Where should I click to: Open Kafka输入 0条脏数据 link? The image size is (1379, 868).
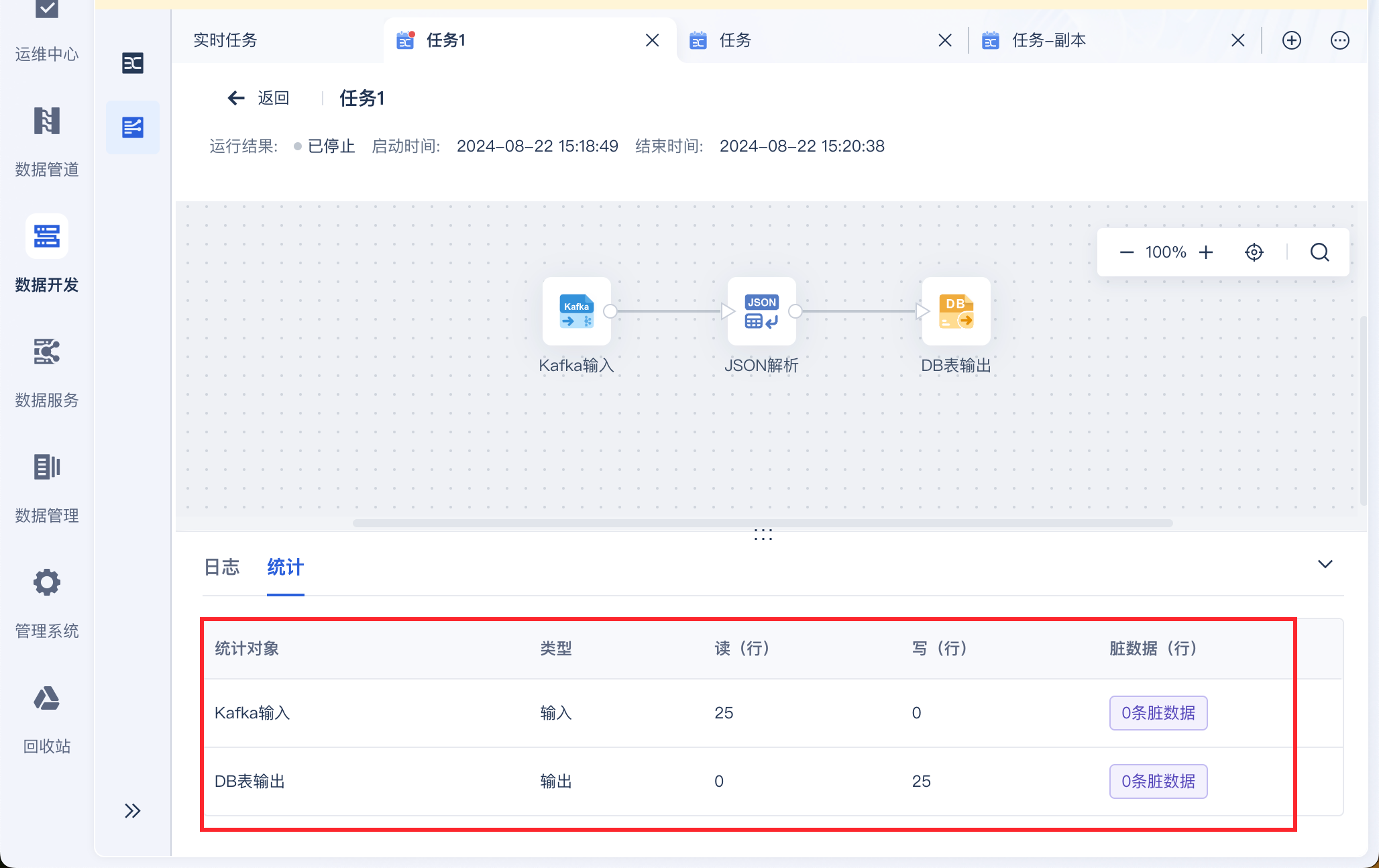(x=1158, y=712)
